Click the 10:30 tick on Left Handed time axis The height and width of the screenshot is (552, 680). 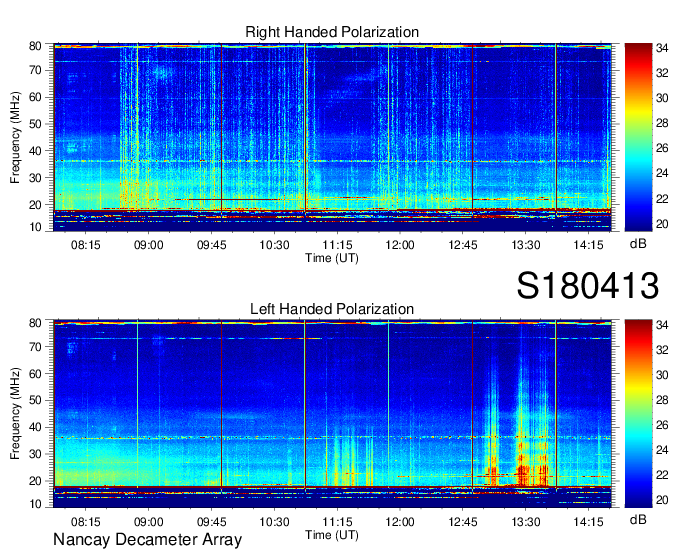(x=274, y=522)
